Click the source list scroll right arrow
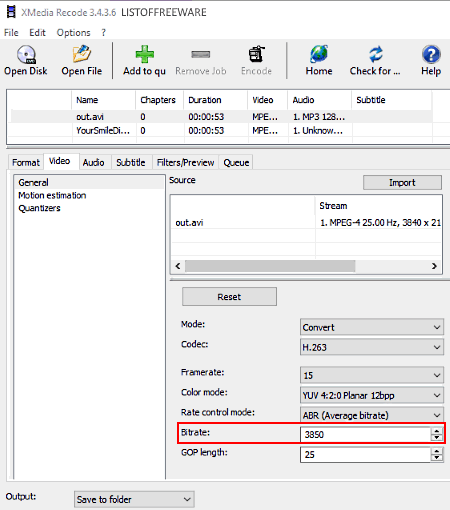450x510 pixels. [434, 266]
